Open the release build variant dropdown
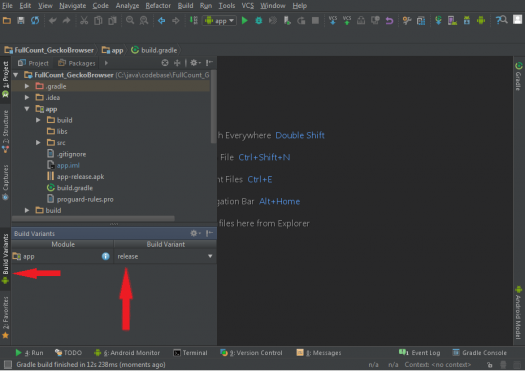The width and height of the screenshot is (525, 372). point(210,256)
